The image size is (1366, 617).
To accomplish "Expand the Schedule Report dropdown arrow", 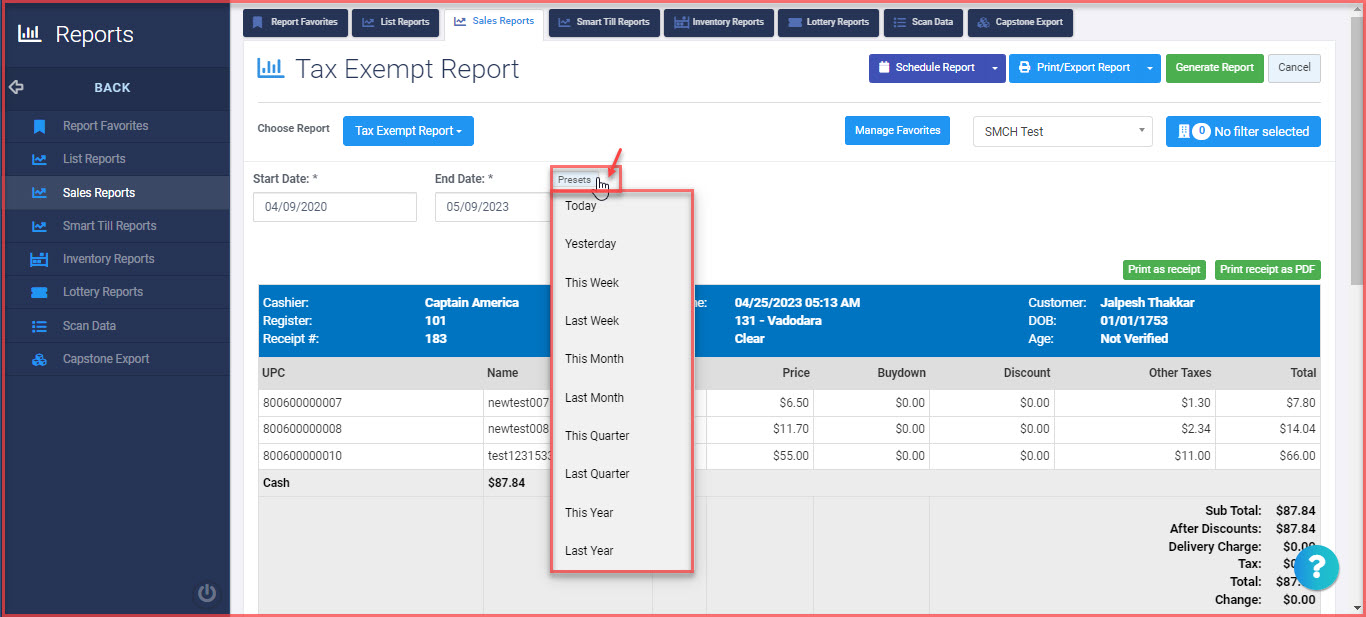I will click(994, 68).
